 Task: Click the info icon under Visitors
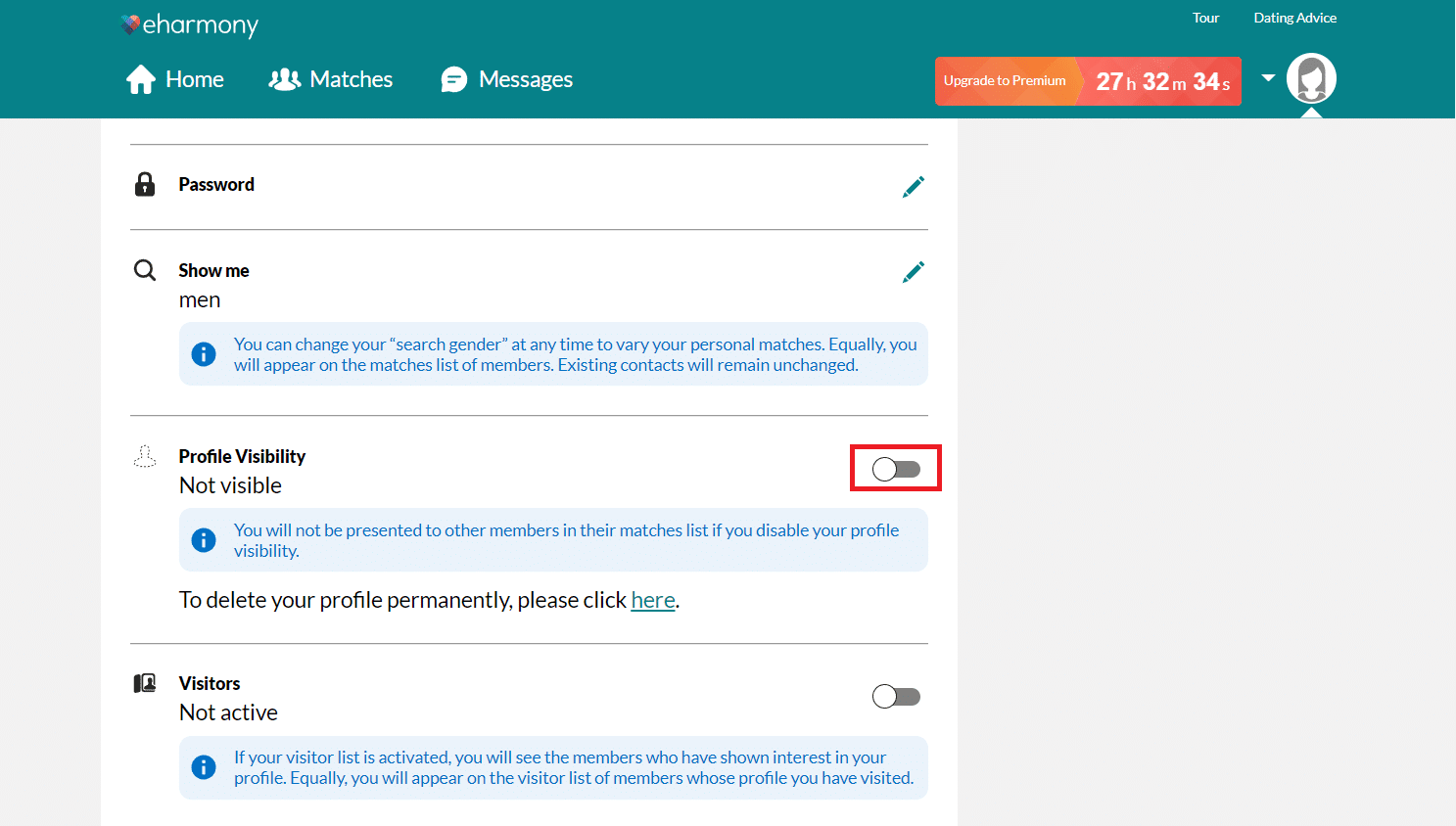204,767
